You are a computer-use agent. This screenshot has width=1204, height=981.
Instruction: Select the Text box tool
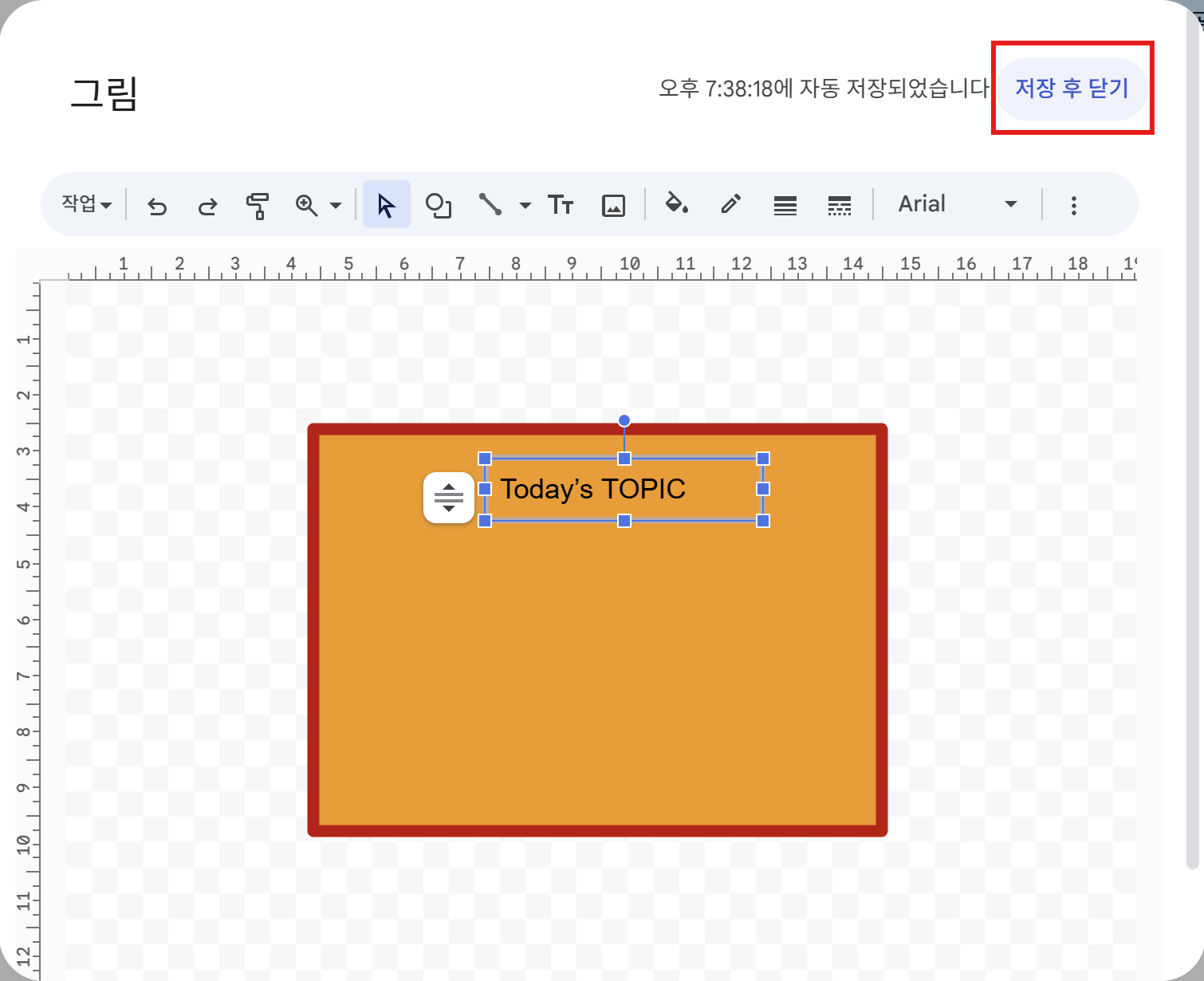[561, 205]
